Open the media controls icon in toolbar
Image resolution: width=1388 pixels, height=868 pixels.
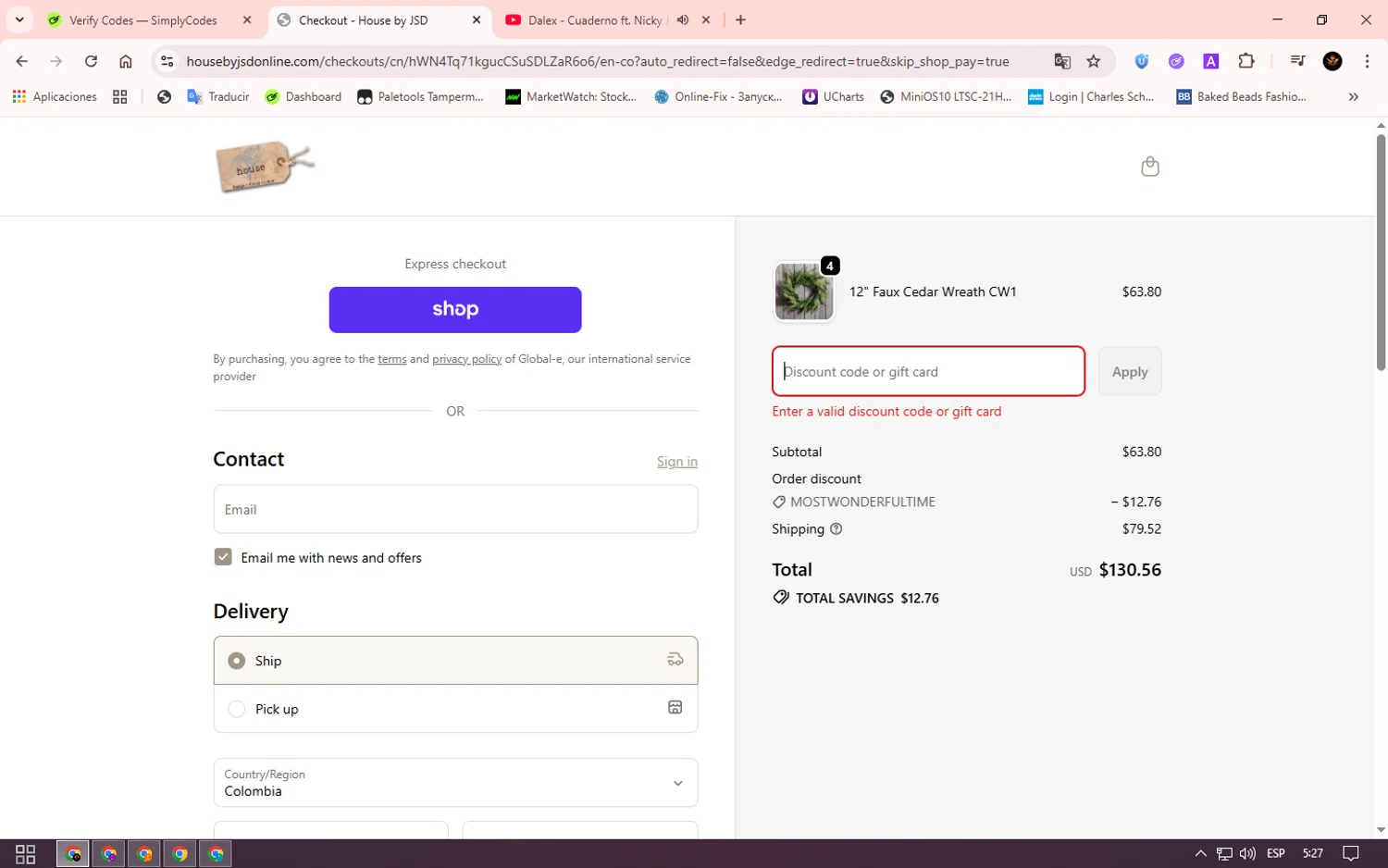tap(1297, 61)
